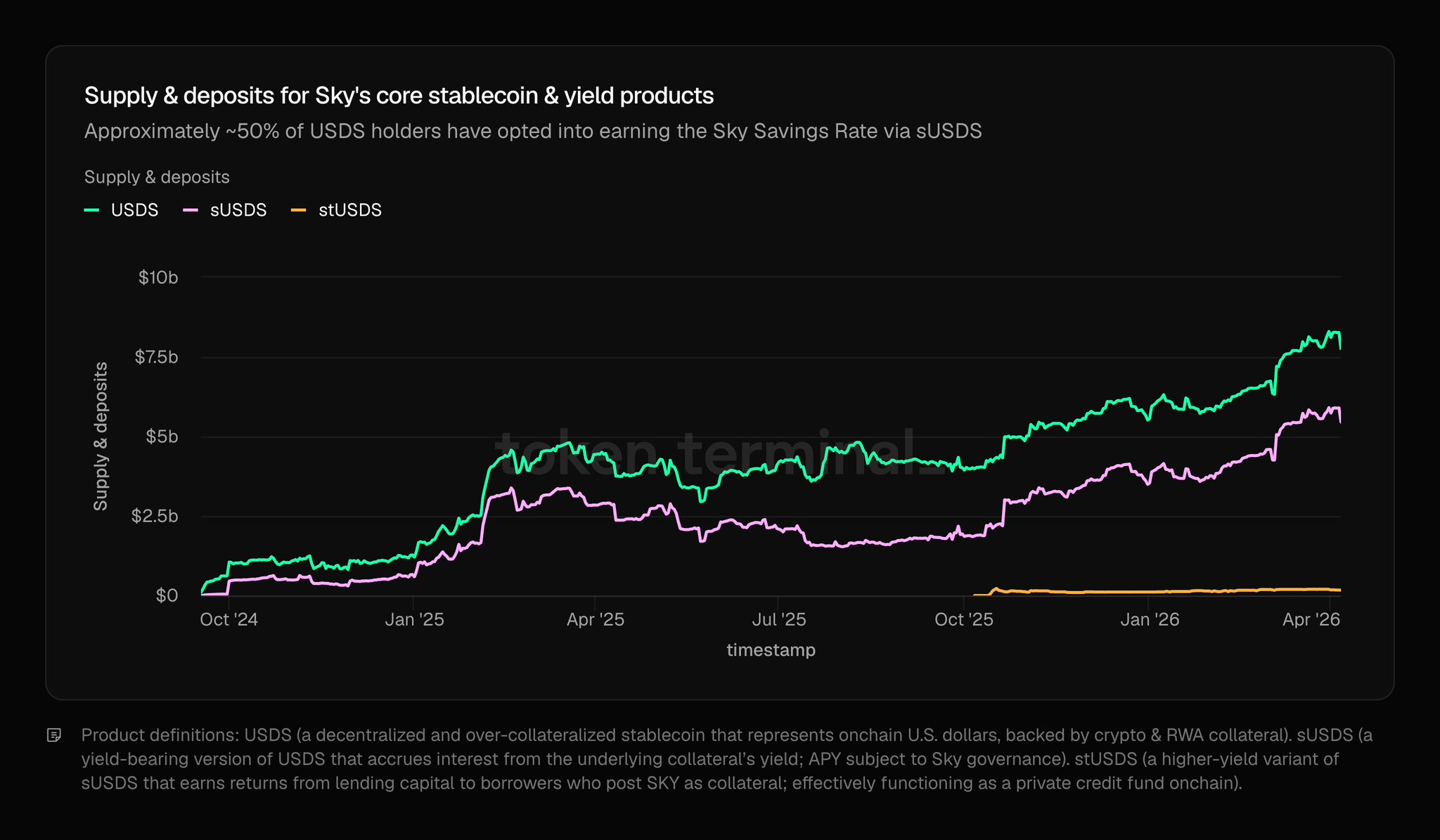The image size is (1440, 840).
Task: Select the Jul '25 timeline label
Action: 779,619
